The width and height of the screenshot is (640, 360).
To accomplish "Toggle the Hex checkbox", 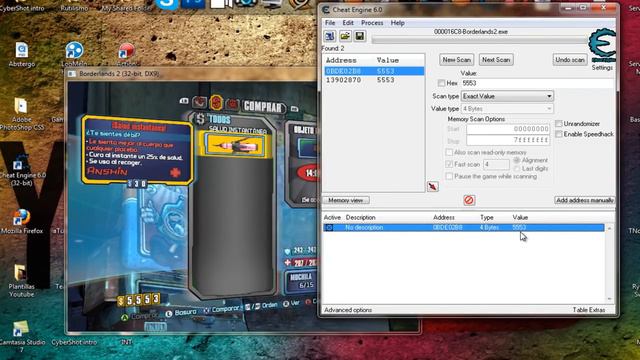I will (441, 83).
